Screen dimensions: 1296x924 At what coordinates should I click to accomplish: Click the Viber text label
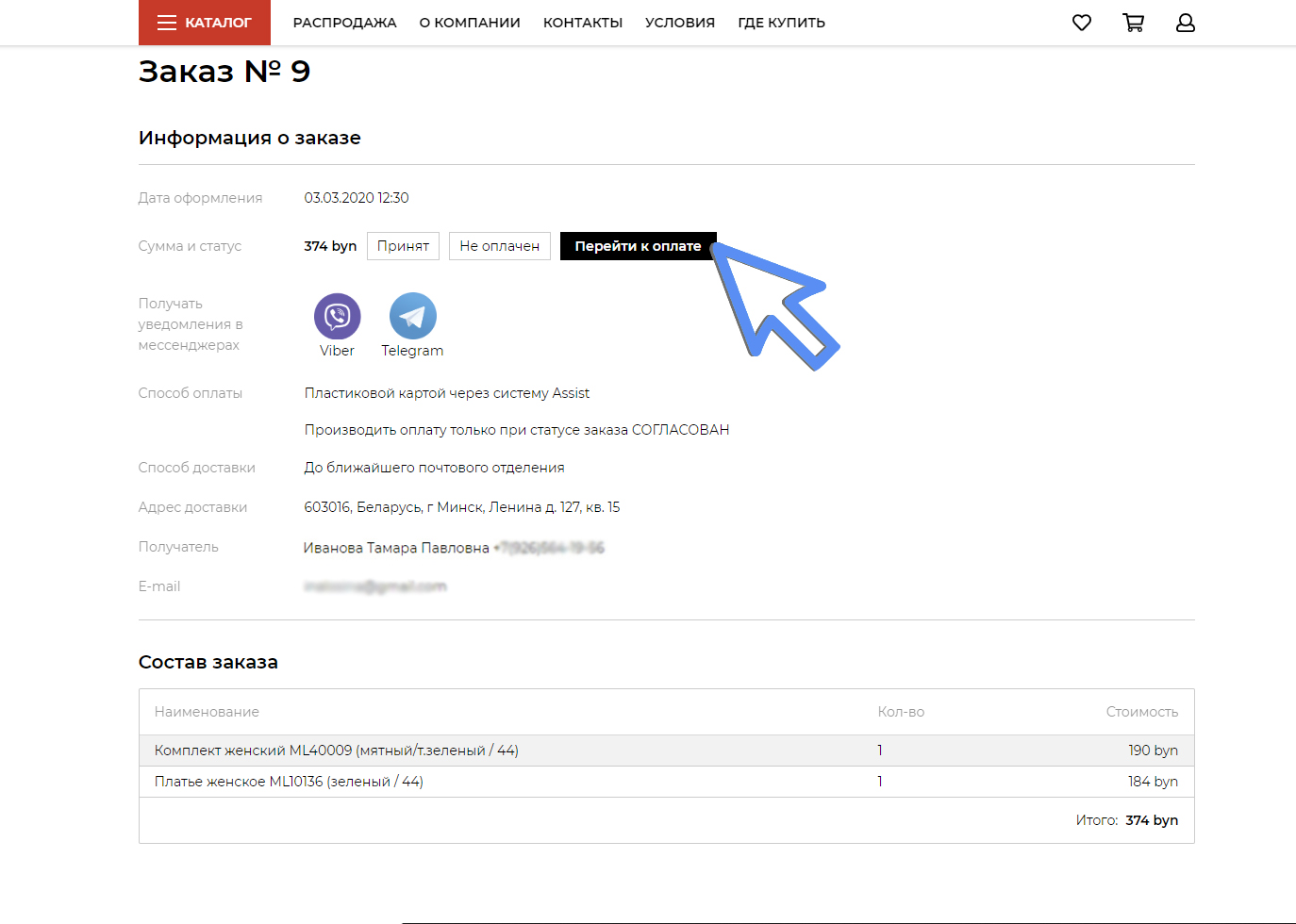[x=338, y=351]
